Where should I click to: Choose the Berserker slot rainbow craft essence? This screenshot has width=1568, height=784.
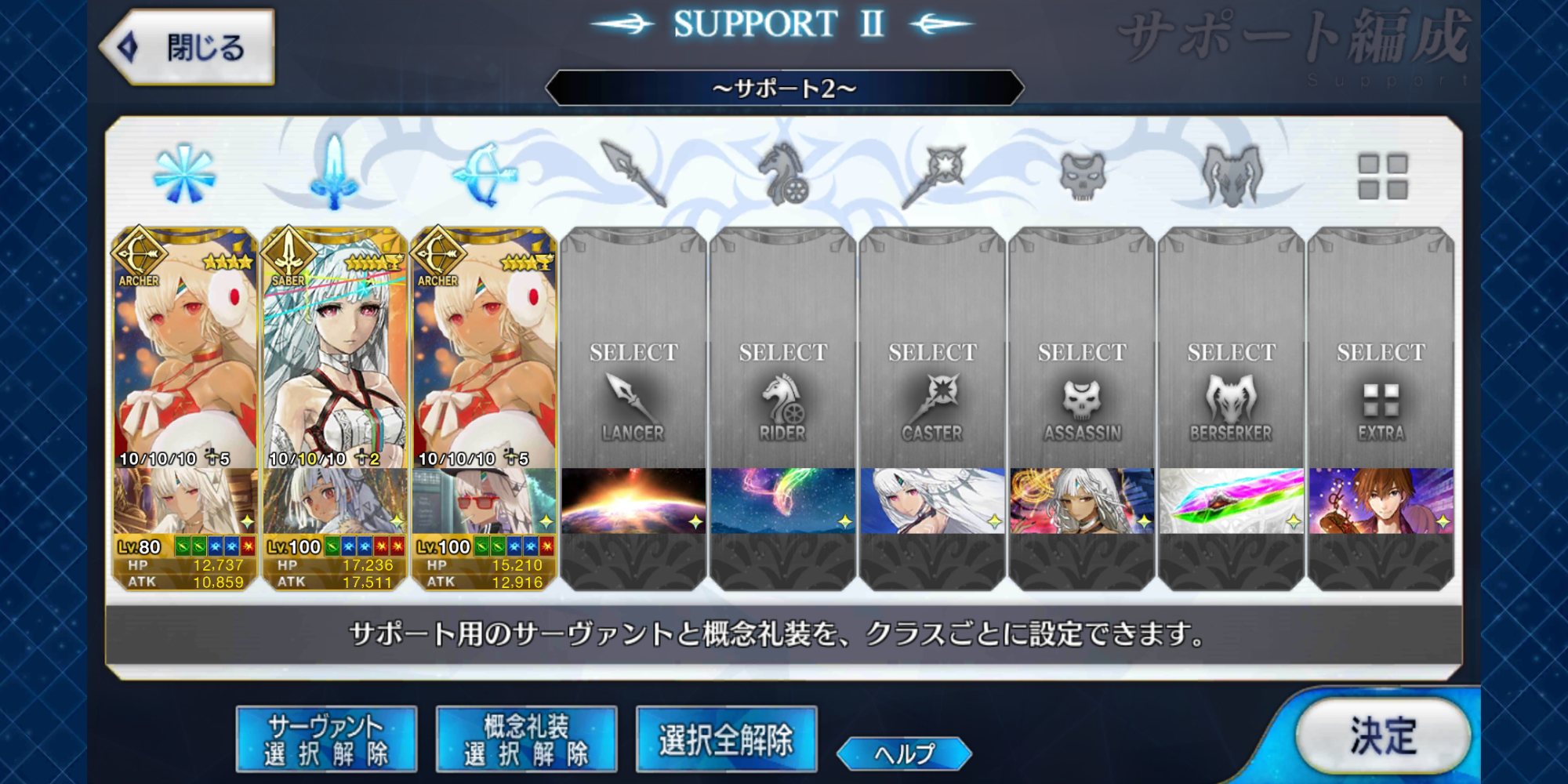(x=1231, y=501)
